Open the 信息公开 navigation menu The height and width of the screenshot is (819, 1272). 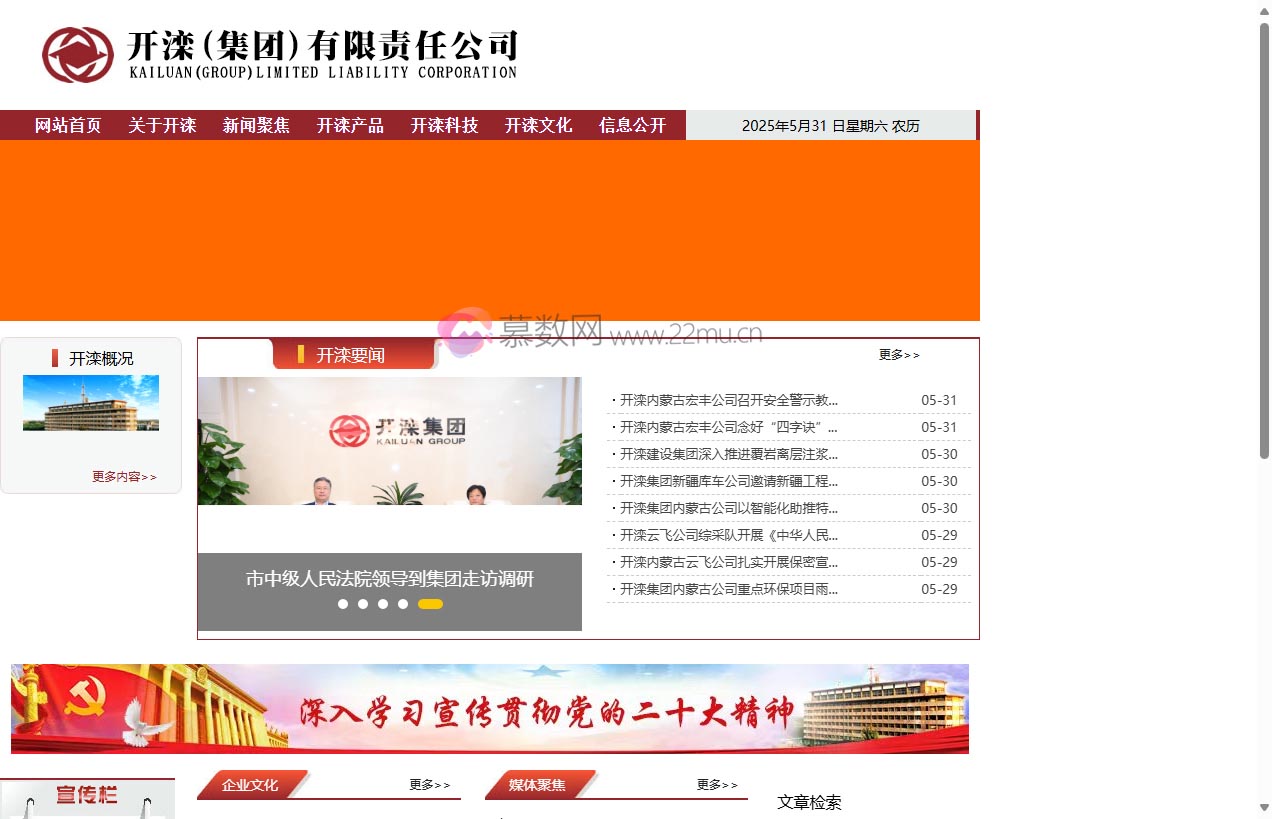pos(632,125)
